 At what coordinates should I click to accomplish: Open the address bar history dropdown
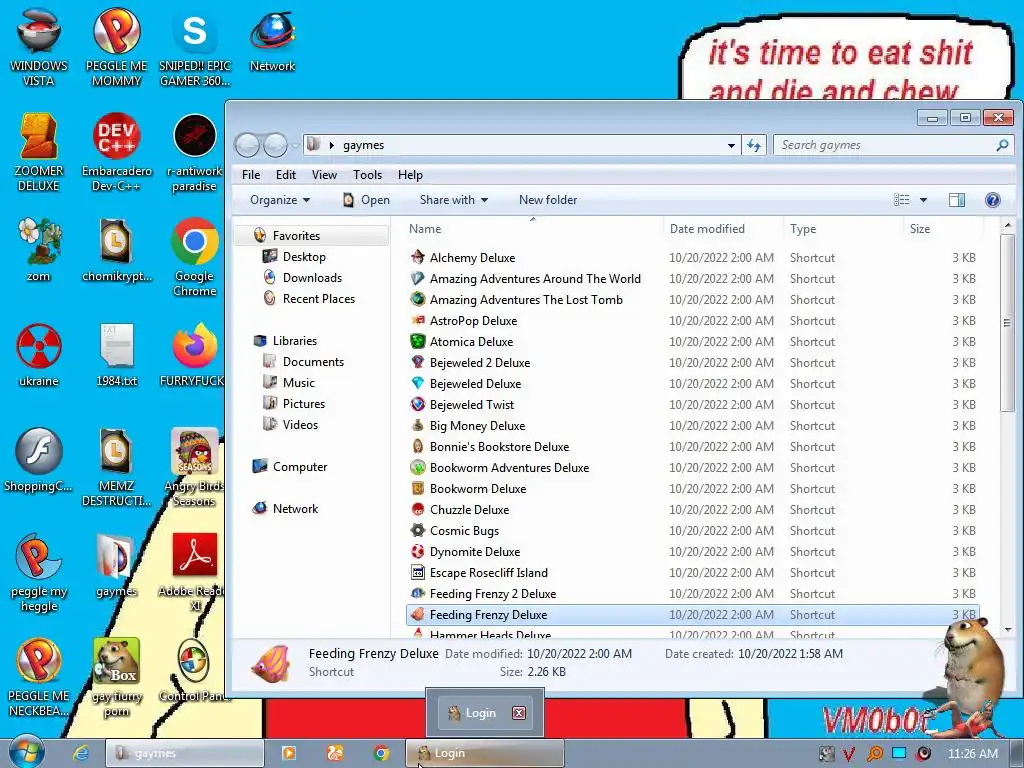pyautogui.click(x=731, y=145)
